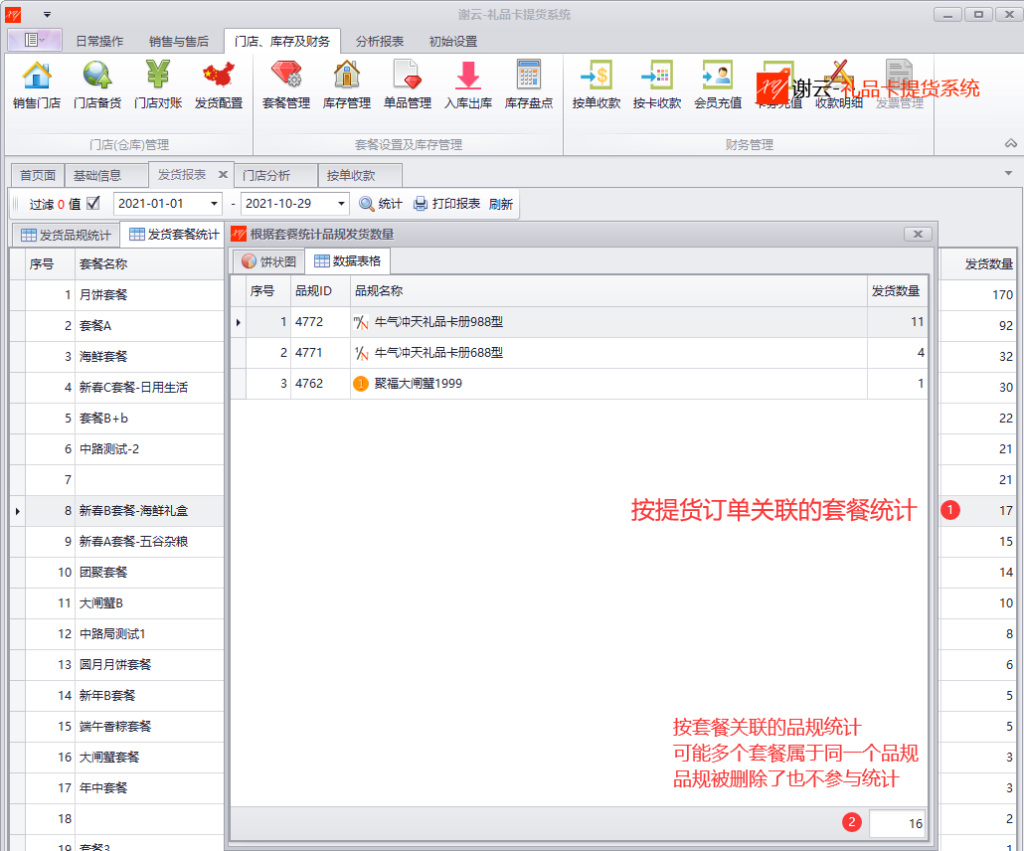The image size is (1024, 851).
Task: Close the 发货报表 tab
Action: coord(223,174)
